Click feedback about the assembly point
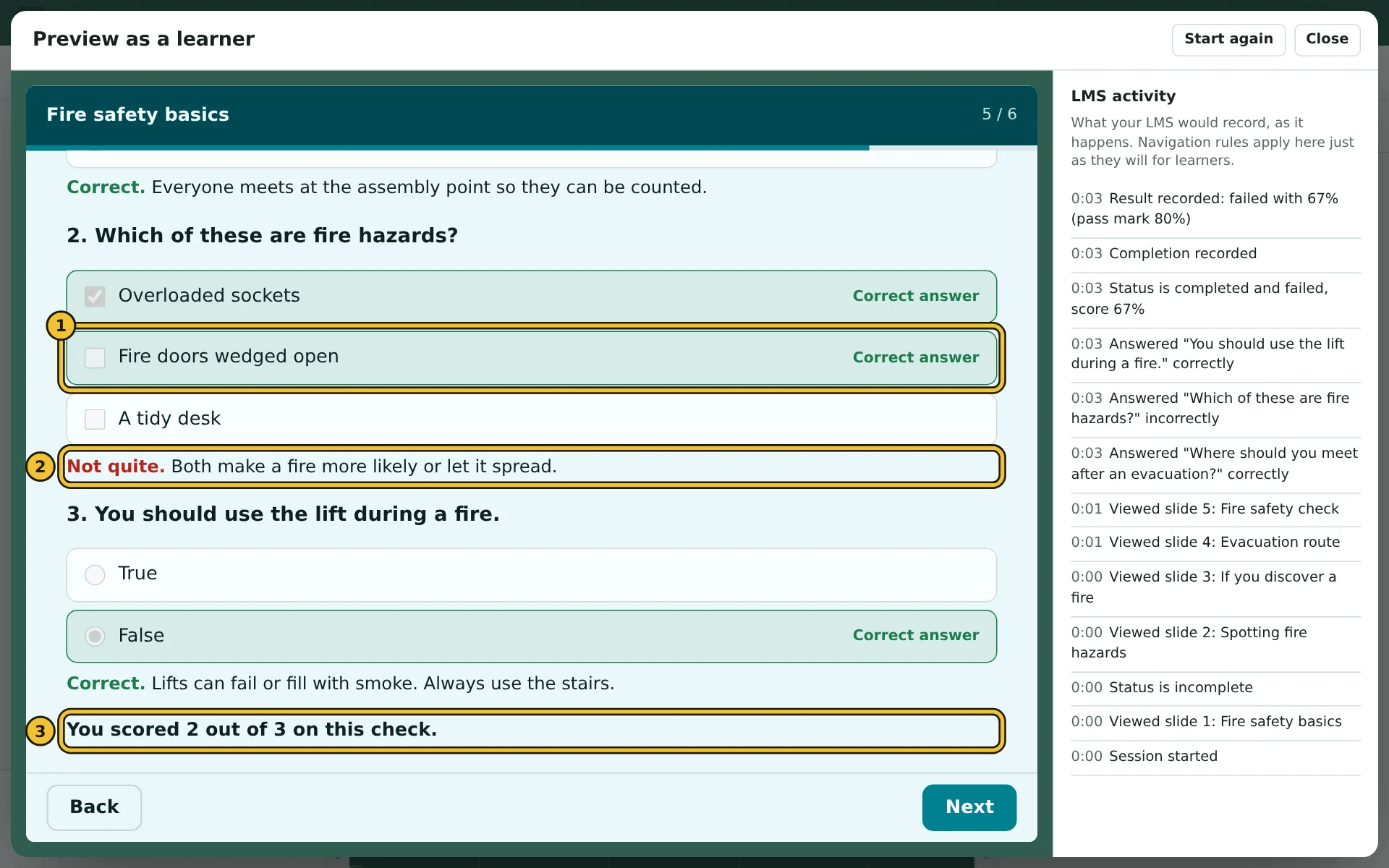 click(x=386, y=187)
